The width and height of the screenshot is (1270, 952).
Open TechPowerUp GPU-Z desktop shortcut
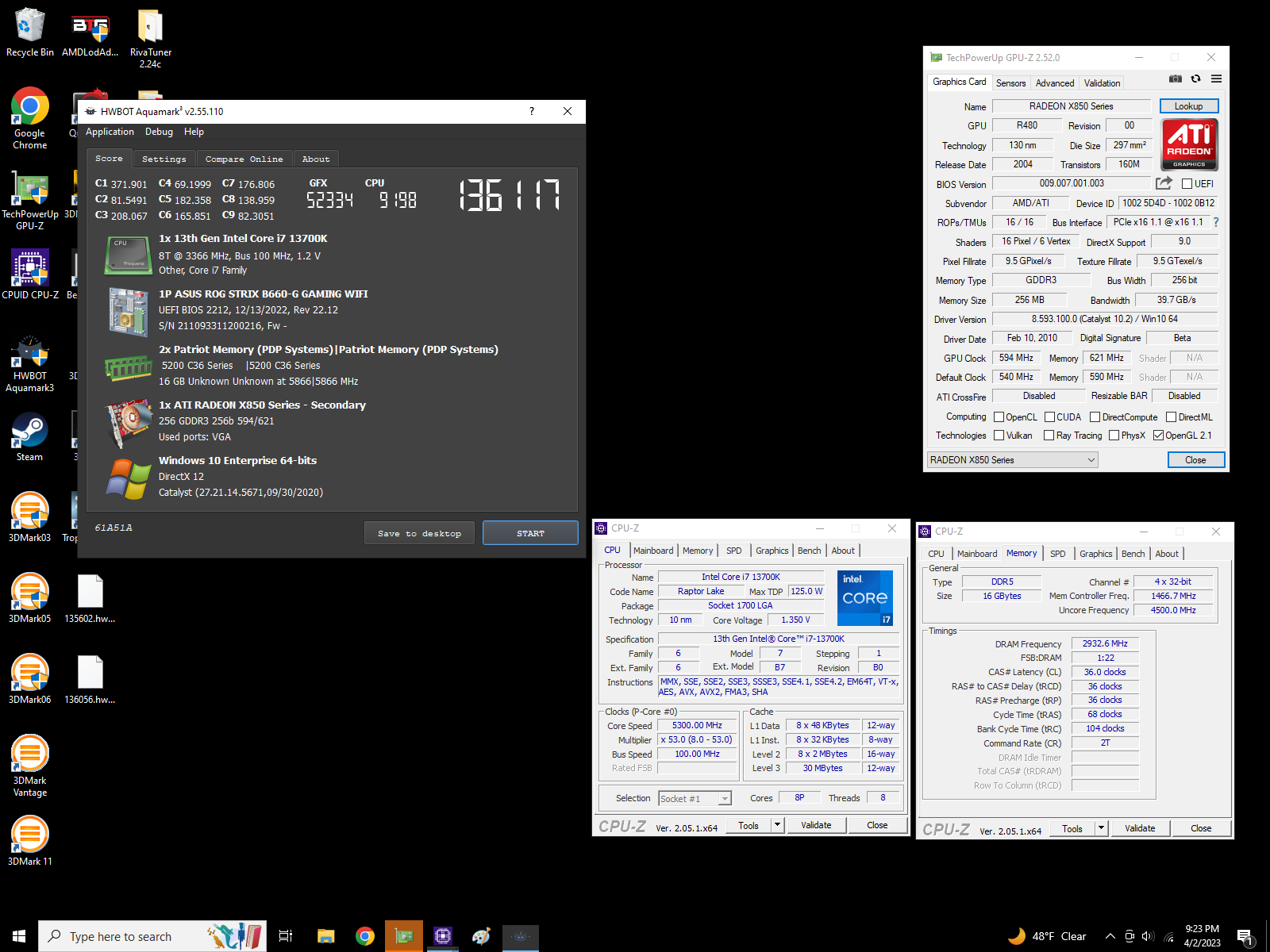click(29, 200)
